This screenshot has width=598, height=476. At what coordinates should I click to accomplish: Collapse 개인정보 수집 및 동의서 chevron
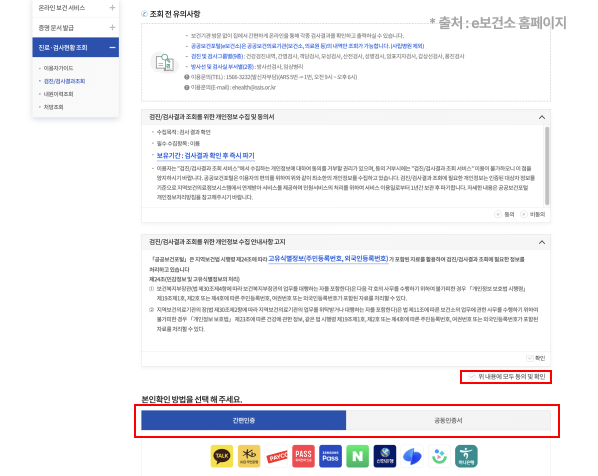click(542, 117)
